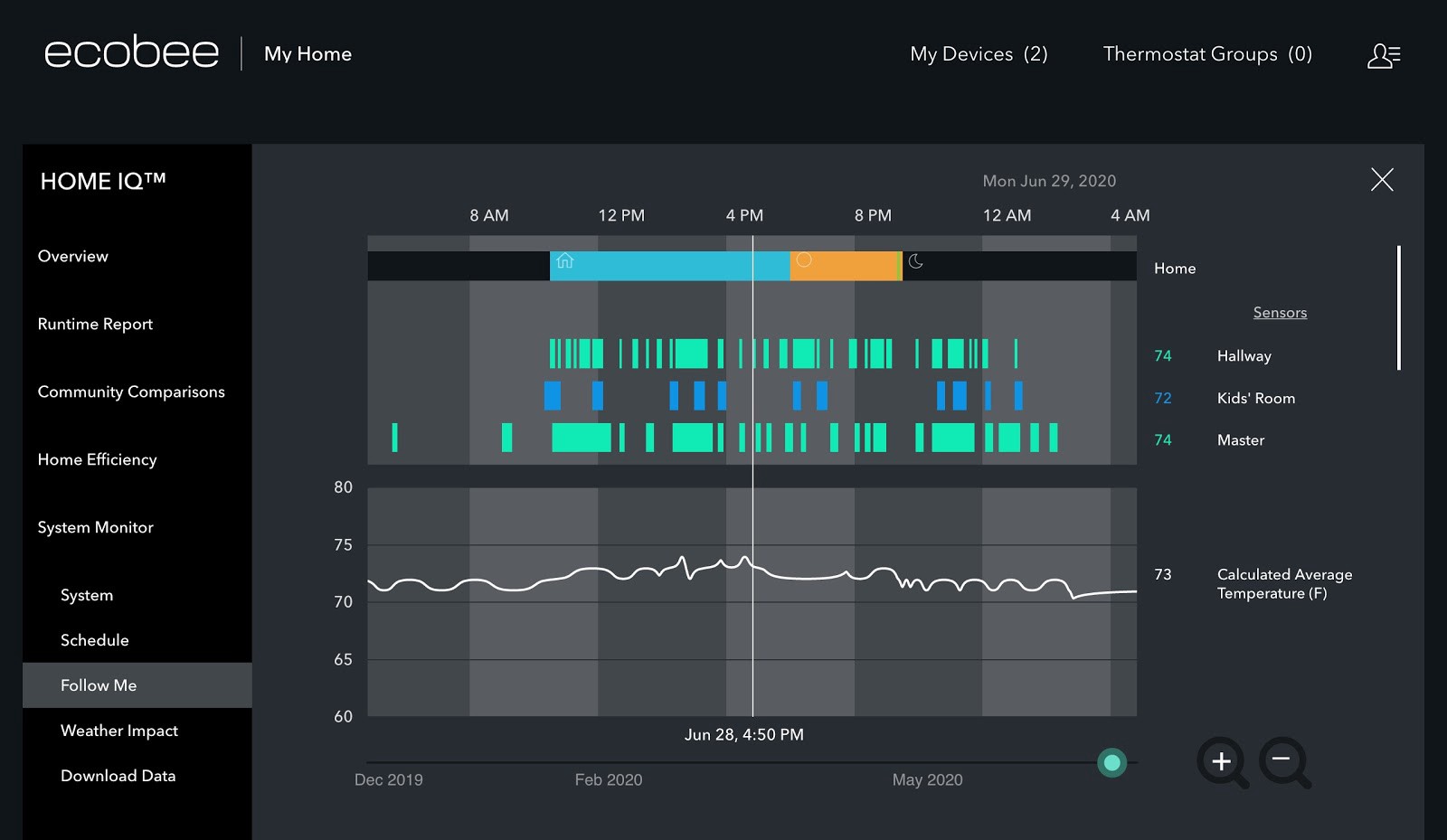Close the Follow Me chart panel
This screenshot has width=1447, height=840.
point(1382,179)
